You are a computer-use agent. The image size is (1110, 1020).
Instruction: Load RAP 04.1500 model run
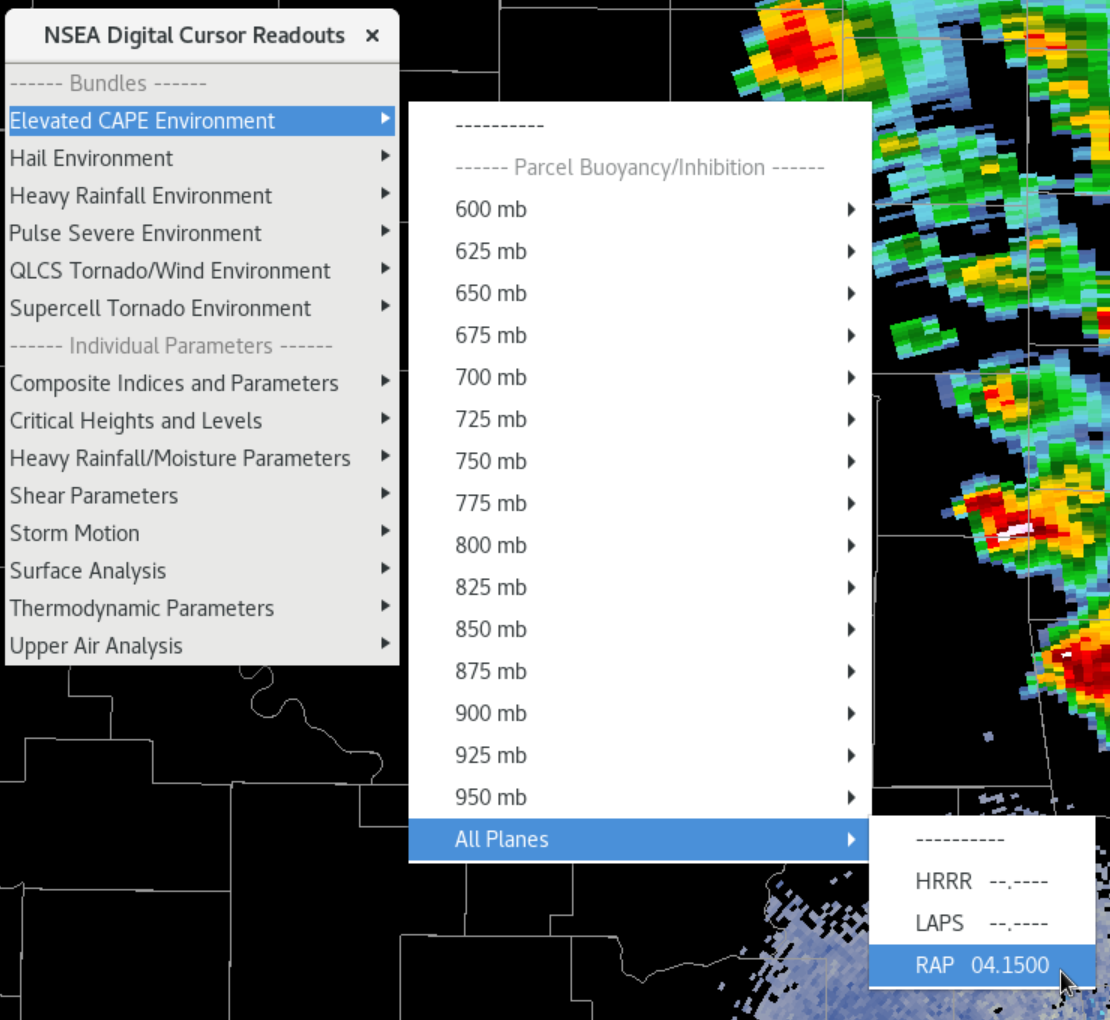point(982,965)
